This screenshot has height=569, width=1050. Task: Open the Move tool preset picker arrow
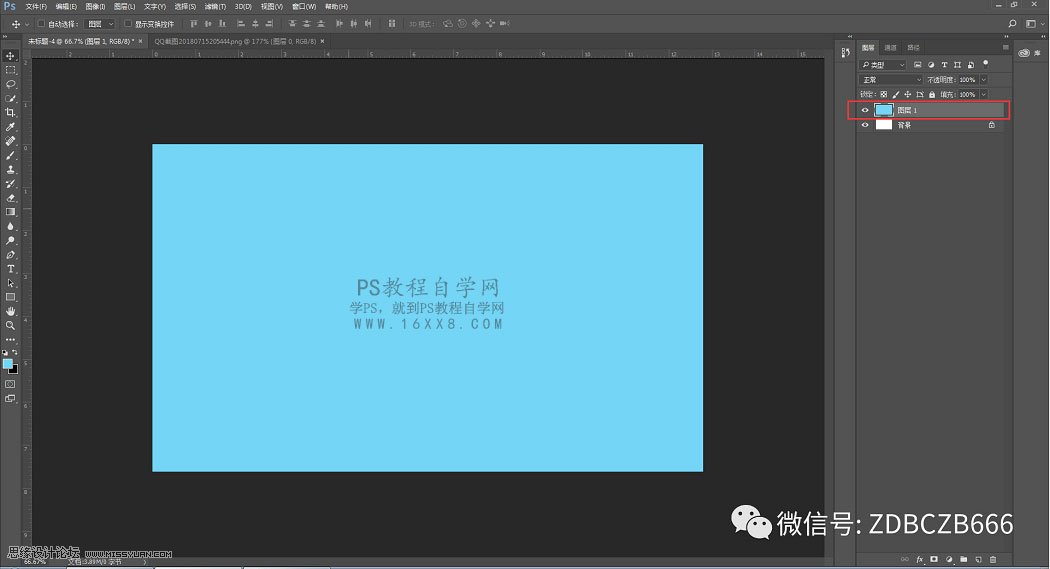click(x=27, y=24)
